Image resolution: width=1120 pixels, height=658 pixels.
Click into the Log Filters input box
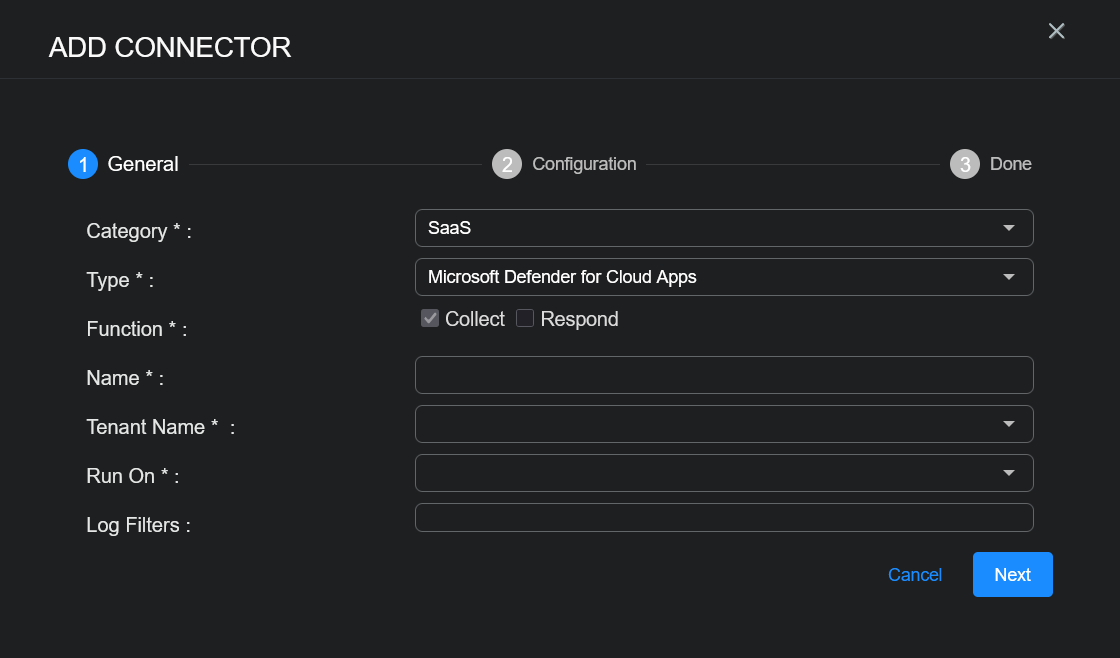pyautogui.click(x=723, y=518)
